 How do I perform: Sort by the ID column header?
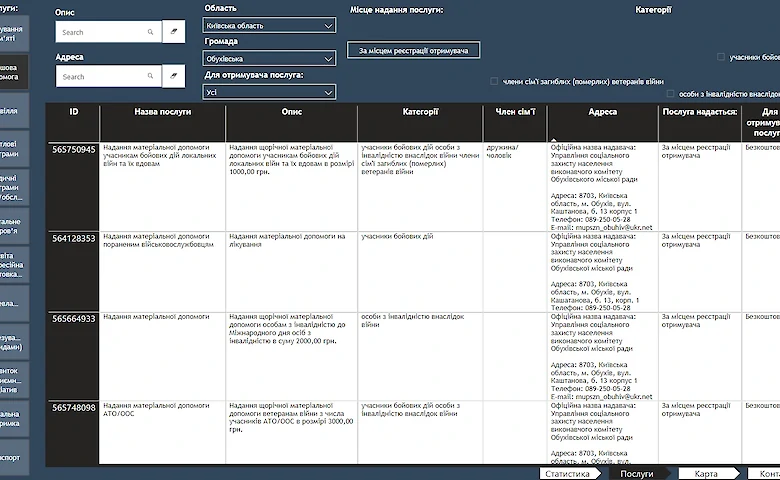74,112
